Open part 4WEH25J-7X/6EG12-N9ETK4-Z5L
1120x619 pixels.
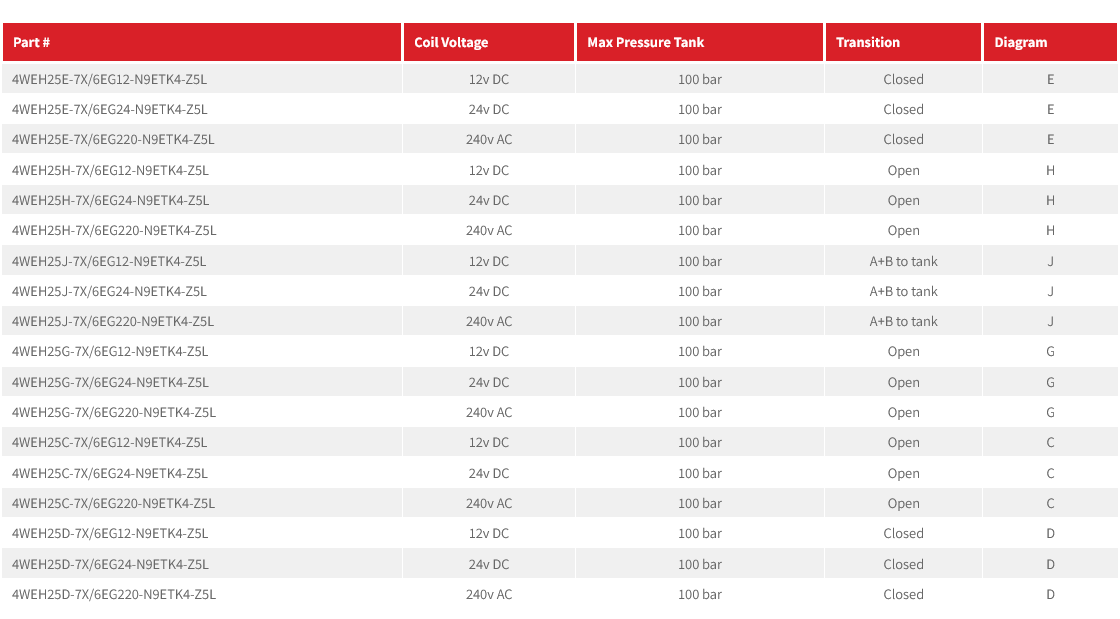click(109, 261)
